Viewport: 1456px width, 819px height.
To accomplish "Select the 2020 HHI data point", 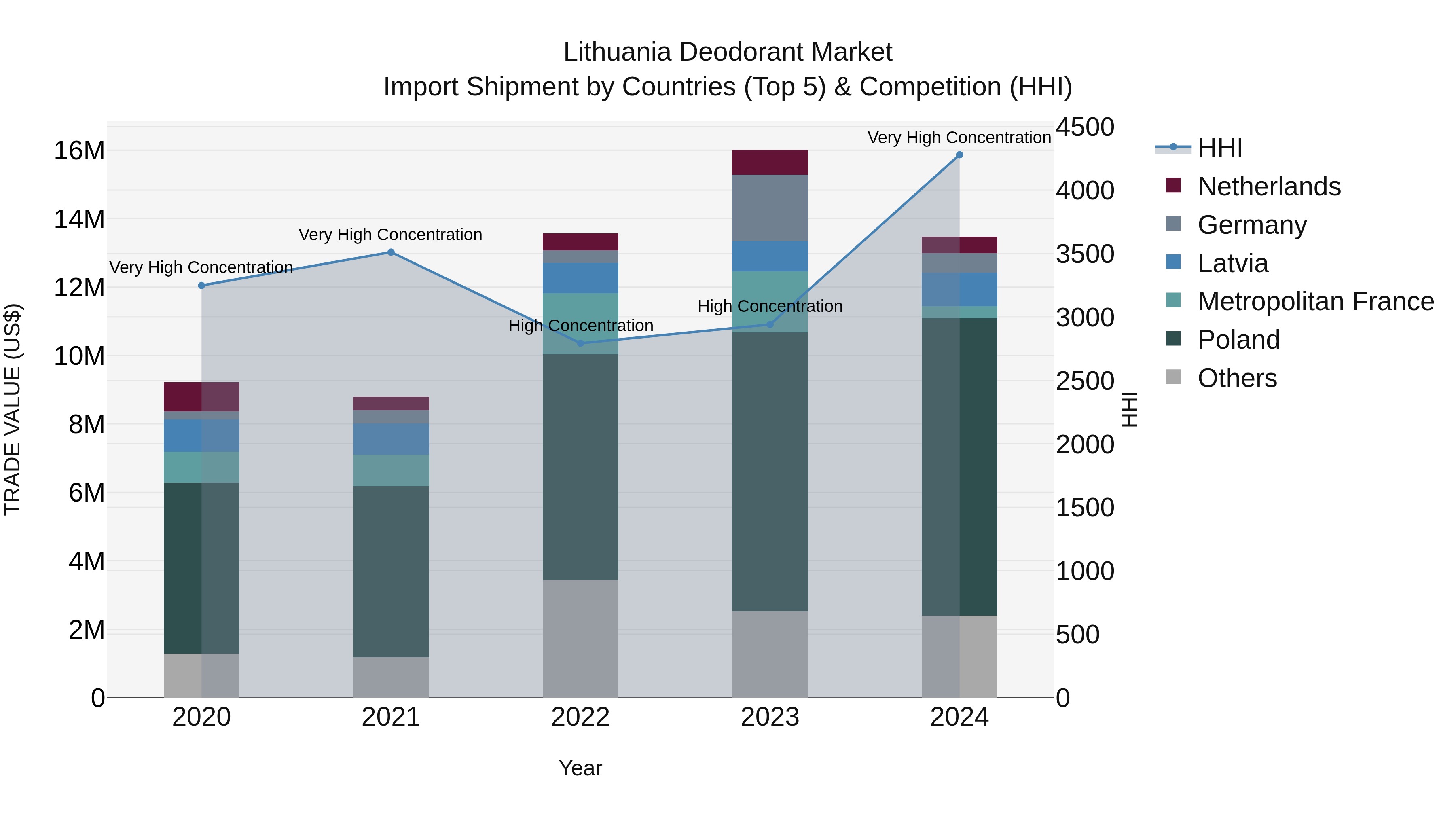I will click(201, 286).
